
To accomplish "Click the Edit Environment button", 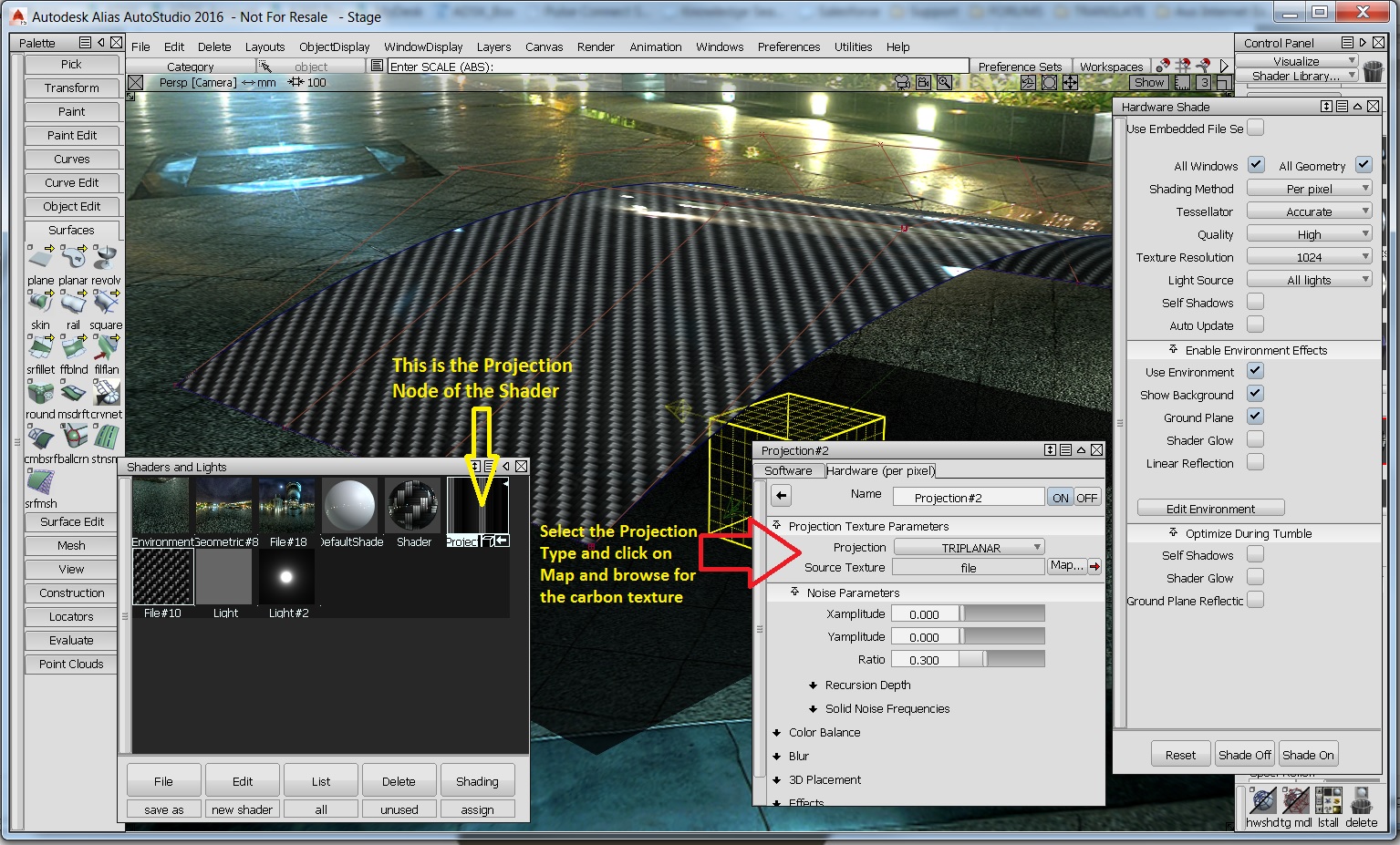I will click(x=1209, y=508).
